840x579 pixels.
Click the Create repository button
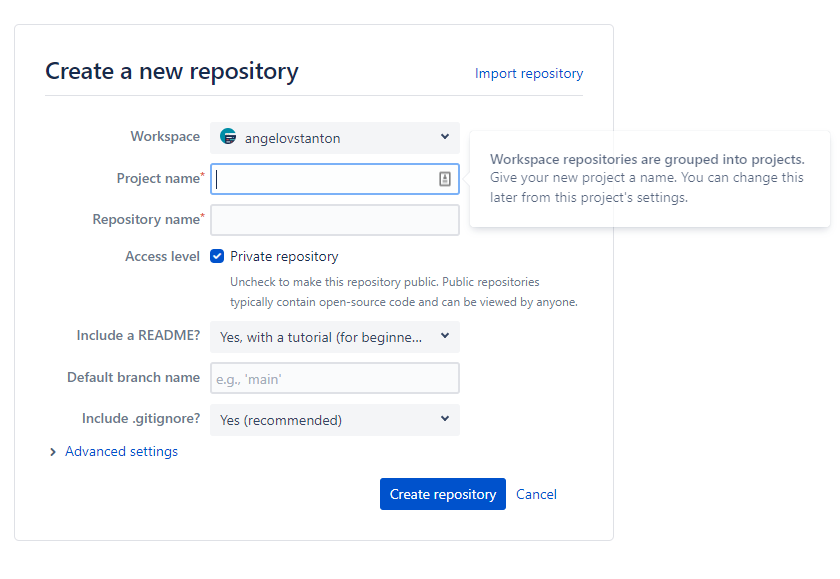pos(442,494)
